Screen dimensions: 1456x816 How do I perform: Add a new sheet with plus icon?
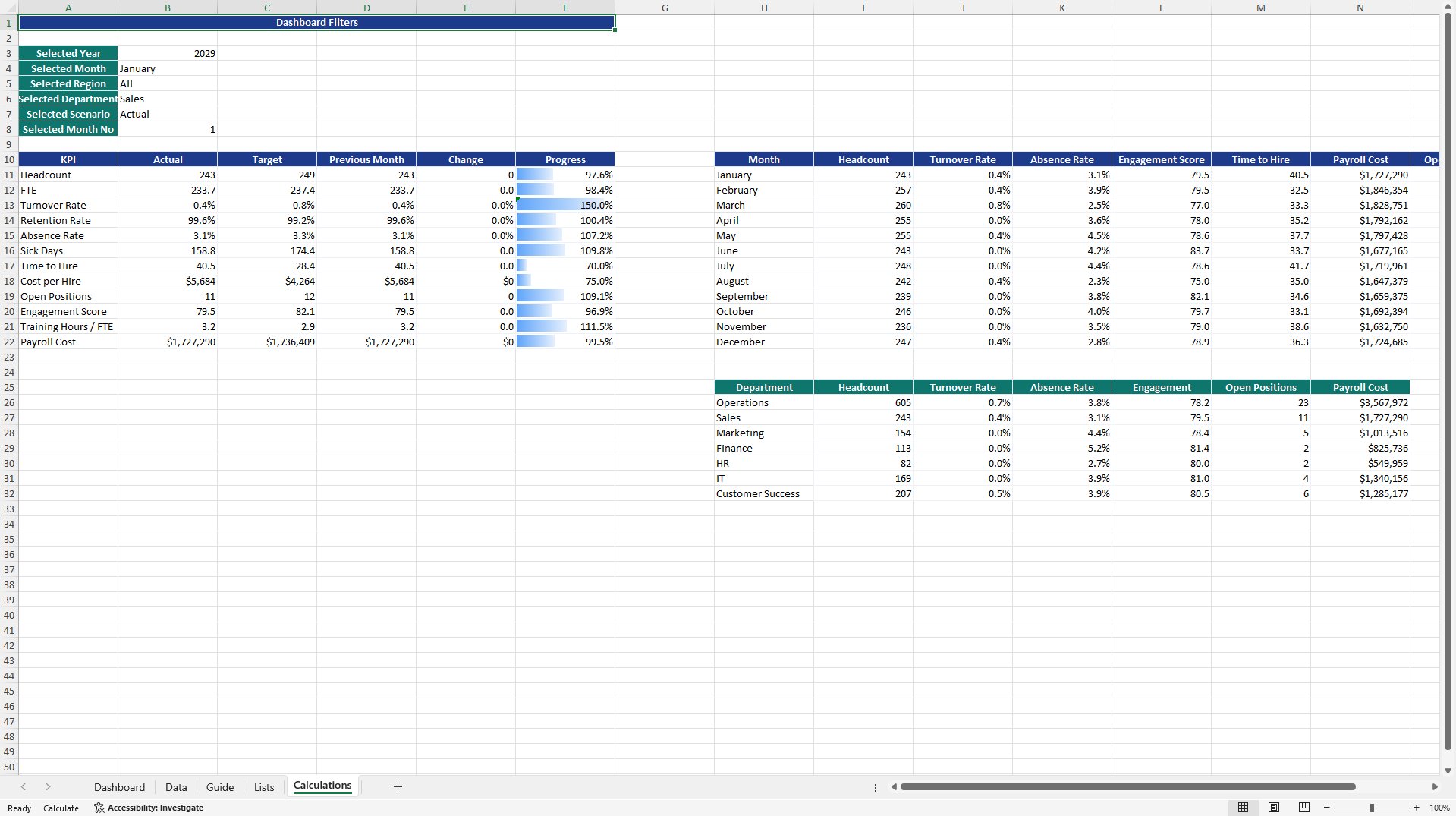398,787
